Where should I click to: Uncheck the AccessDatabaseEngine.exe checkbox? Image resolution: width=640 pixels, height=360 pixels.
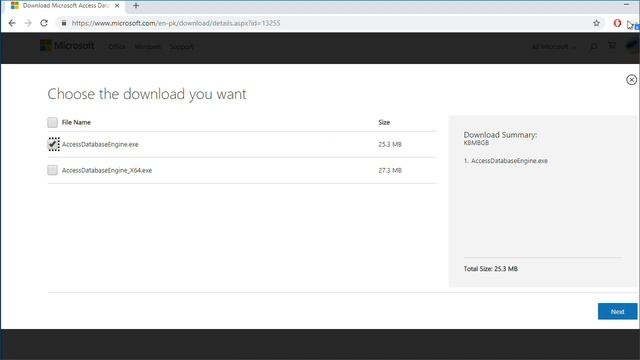click(53, 144)
